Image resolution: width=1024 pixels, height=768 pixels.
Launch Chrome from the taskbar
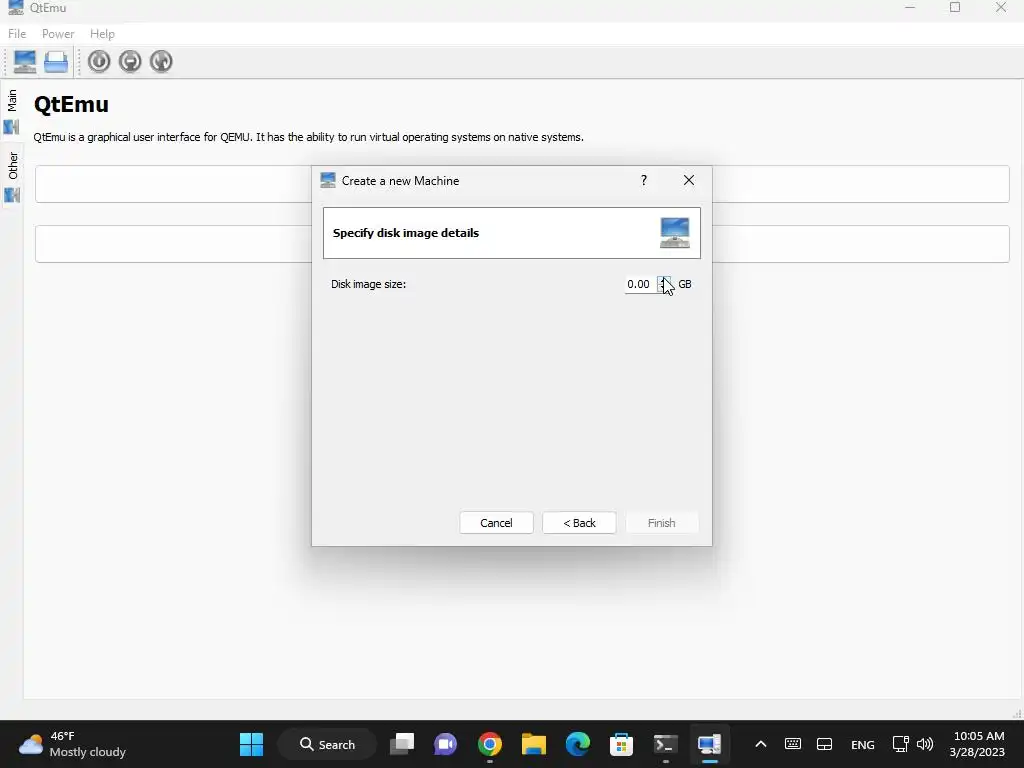pyautogui.click(x=490, y=744)
